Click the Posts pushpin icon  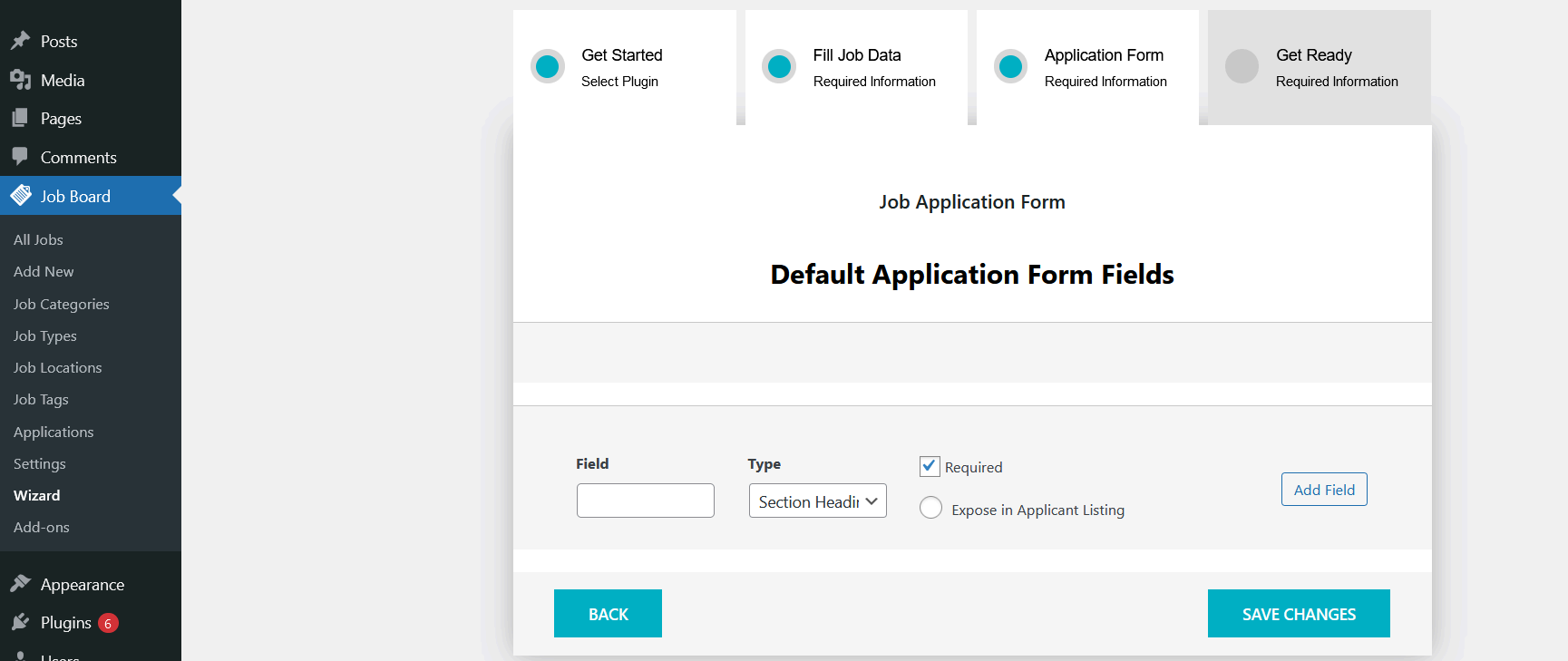pyautogui.click(x=20, y=41)
